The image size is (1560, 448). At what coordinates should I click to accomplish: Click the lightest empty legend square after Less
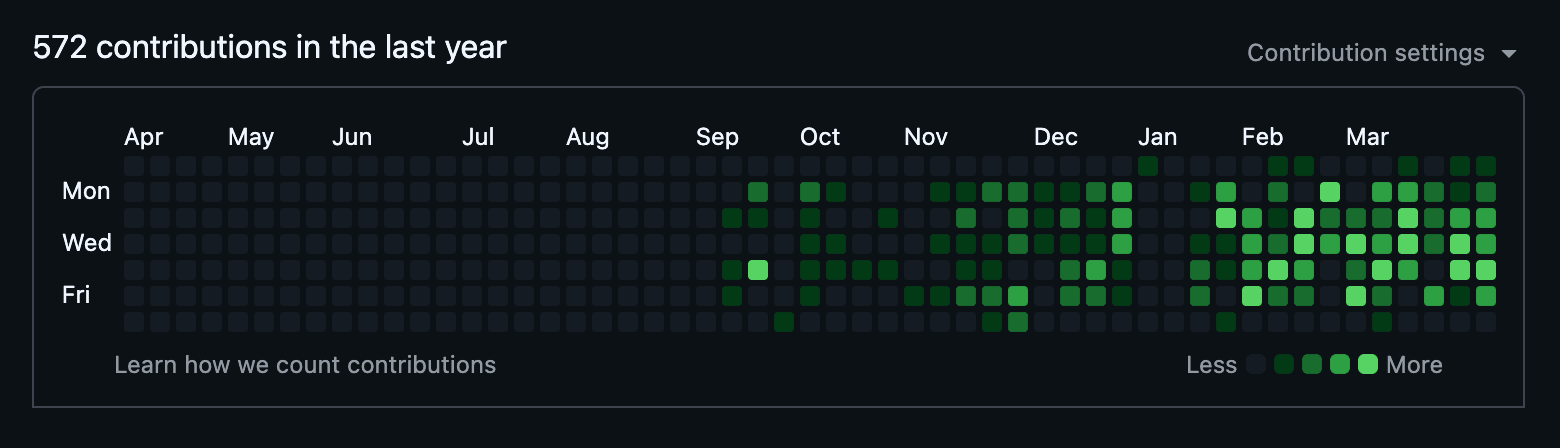[1256, 365]
